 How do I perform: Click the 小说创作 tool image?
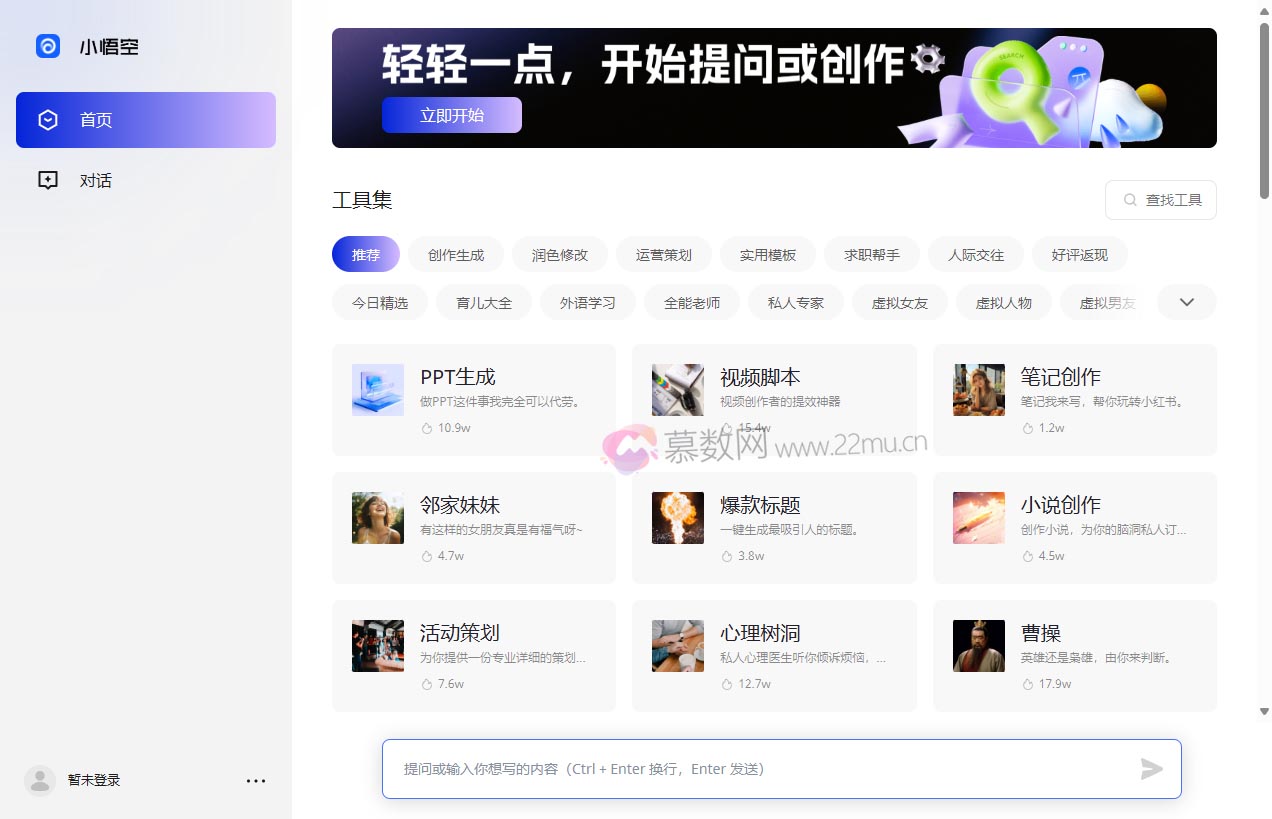coord(978,518)
